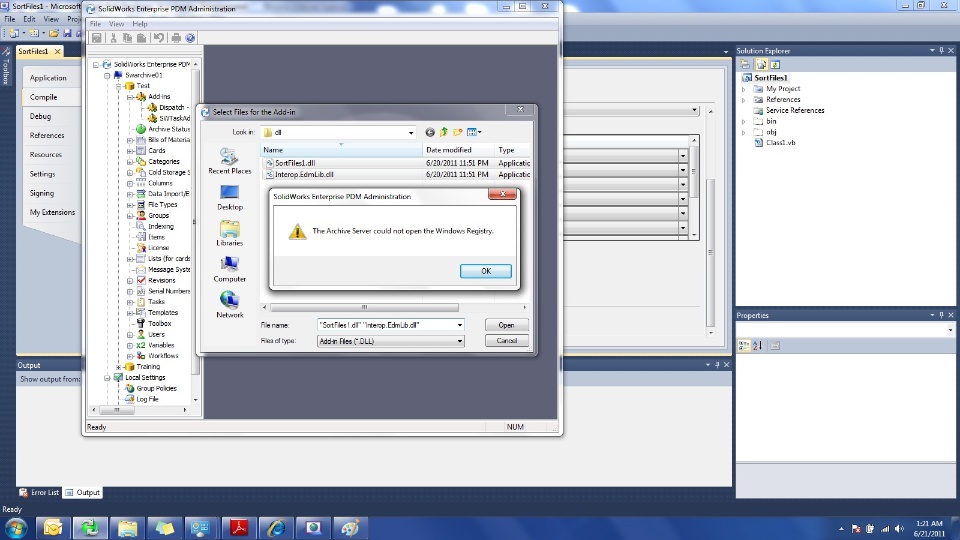Open Recent Places in the file dialog sidebar
This screenshot has width=960, height=540.
coord(230,162)
